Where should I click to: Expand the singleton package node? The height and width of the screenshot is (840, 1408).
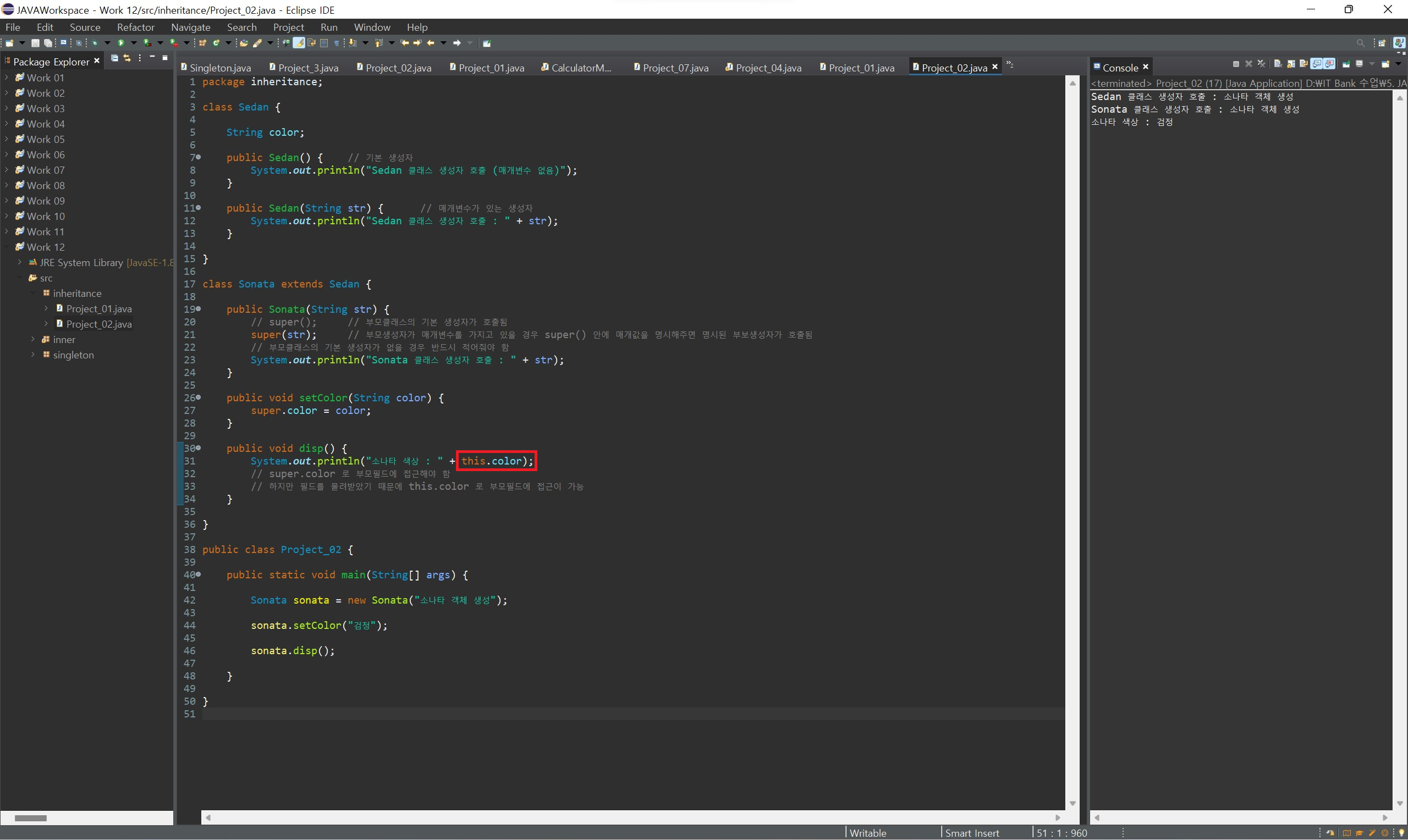(33, 355)
